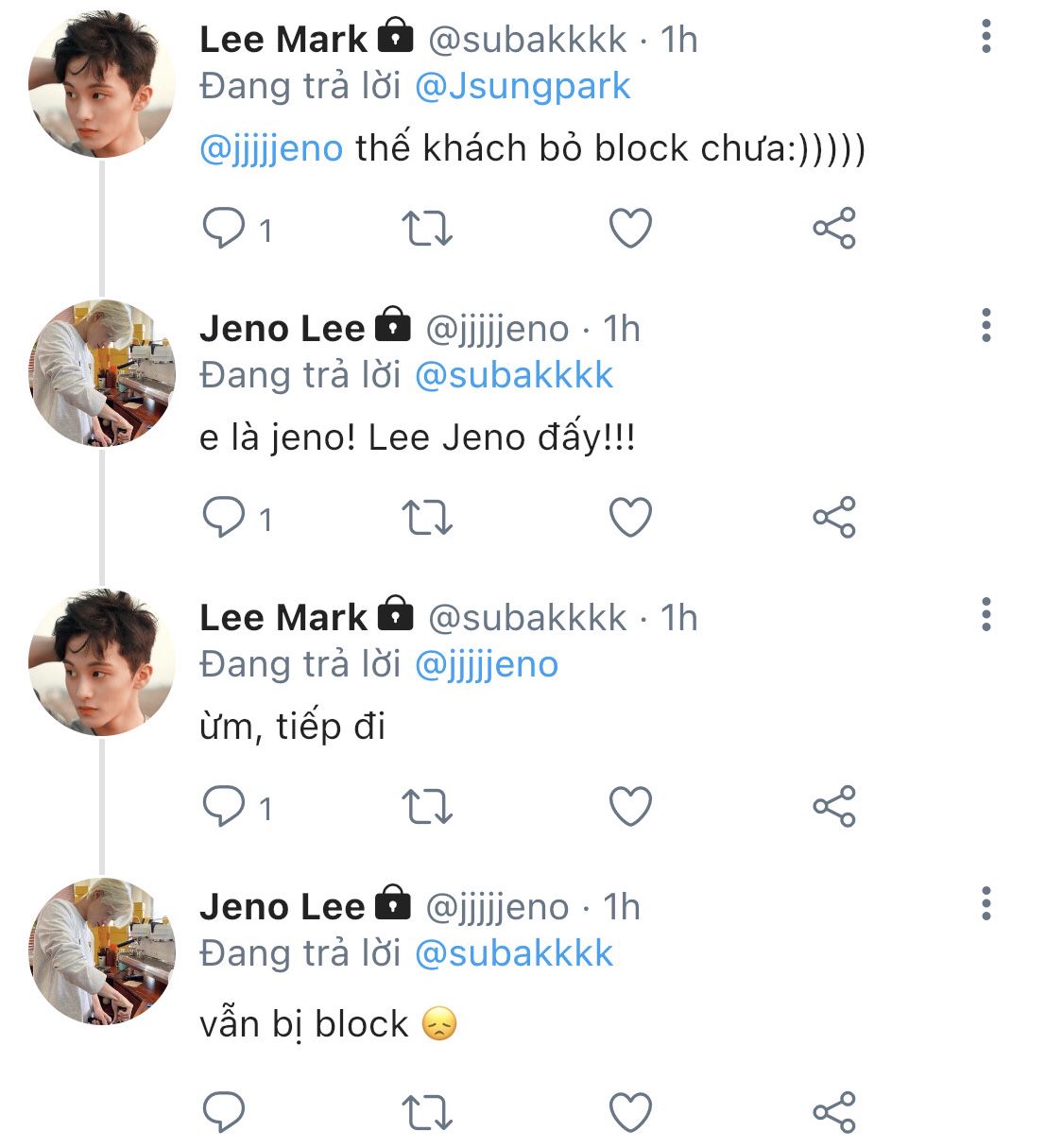Open the @Jsungpark profile link
Viewport: 1063px width, 1148px height.
523,87
